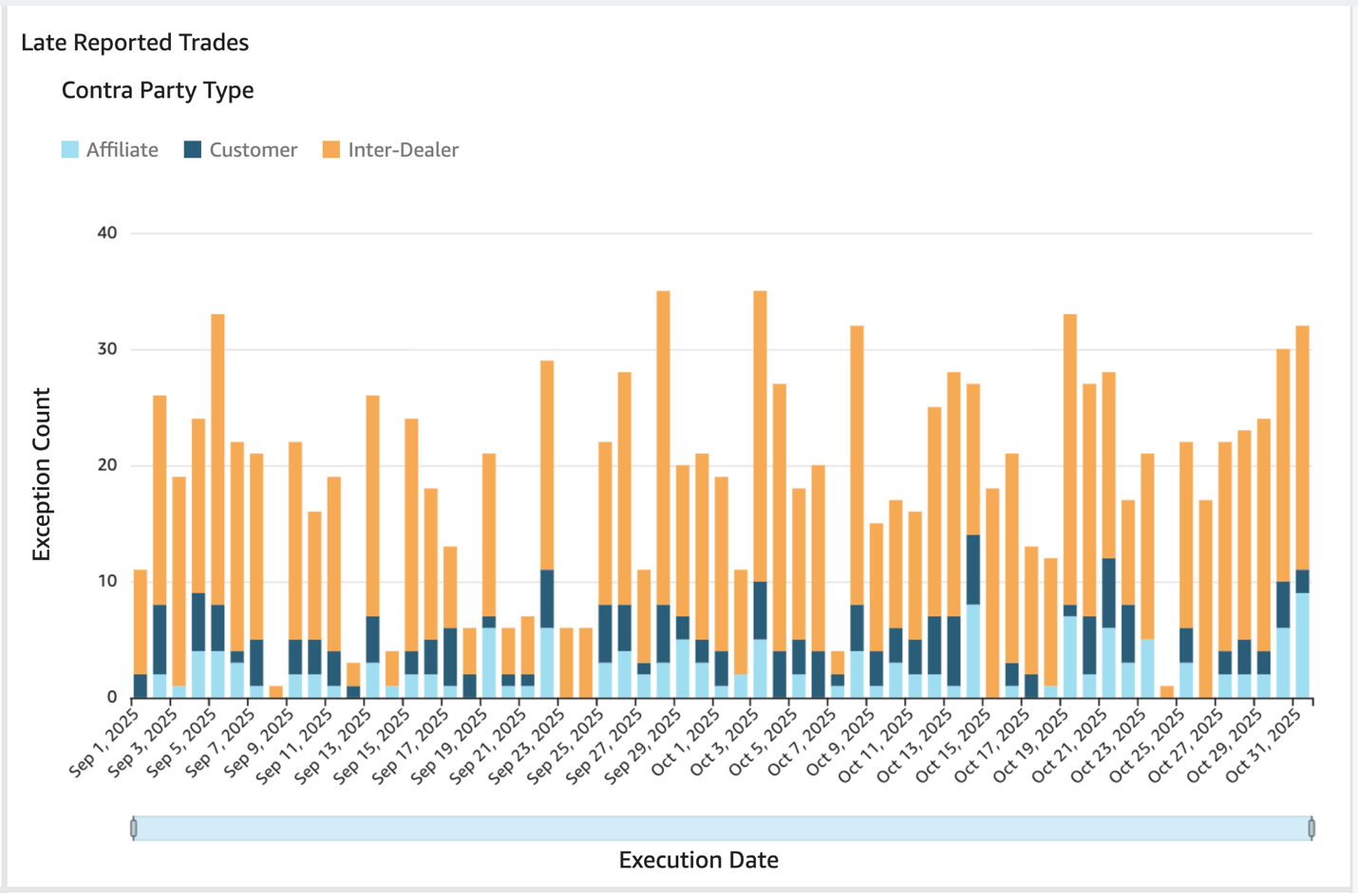This screenshot has height=896, width=1358.
Task: Click the left handle of the date range slider
Action: click(134, 829)
